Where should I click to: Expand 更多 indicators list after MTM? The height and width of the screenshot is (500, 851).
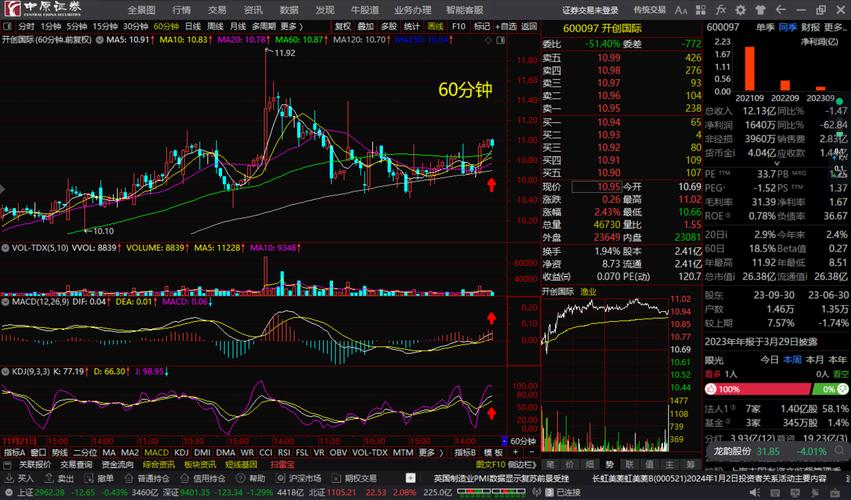point(430,452)
